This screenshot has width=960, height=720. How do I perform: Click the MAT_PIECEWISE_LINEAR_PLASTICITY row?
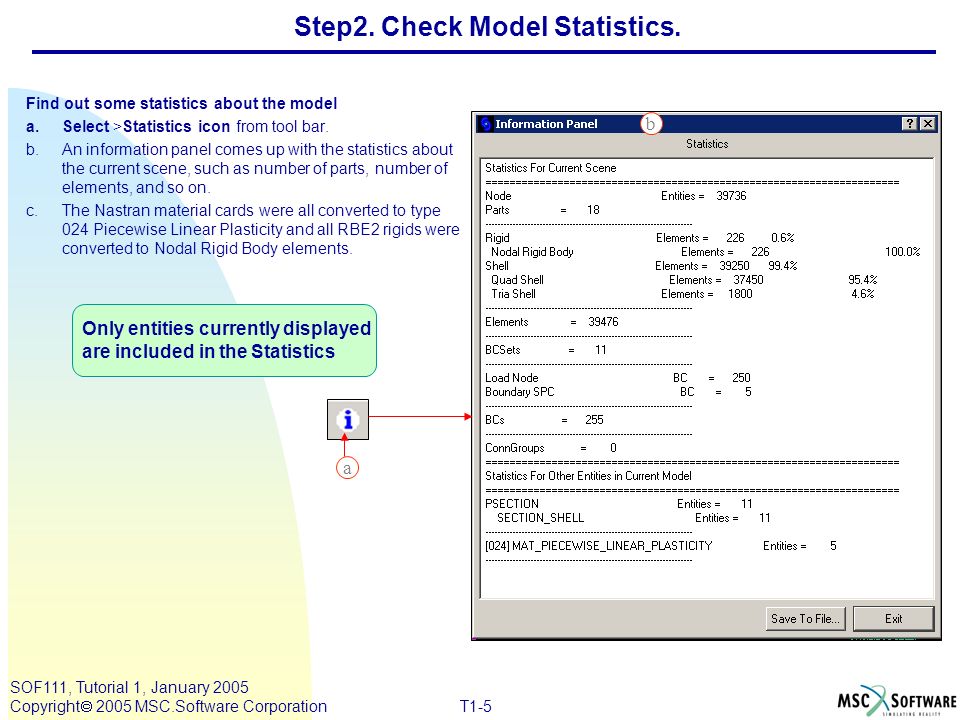coord(661,546)
